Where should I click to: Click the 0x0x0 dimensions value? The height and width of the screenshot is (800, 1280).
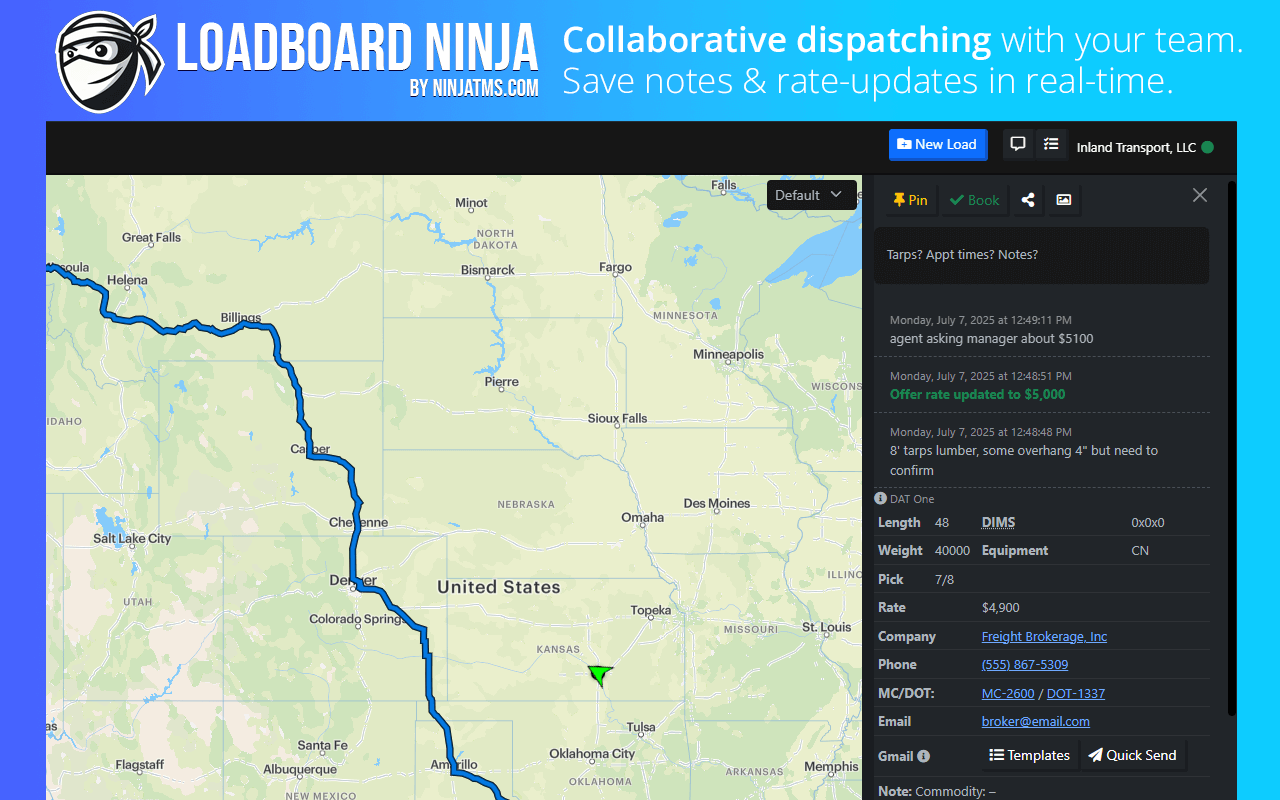click(1148, 523)
